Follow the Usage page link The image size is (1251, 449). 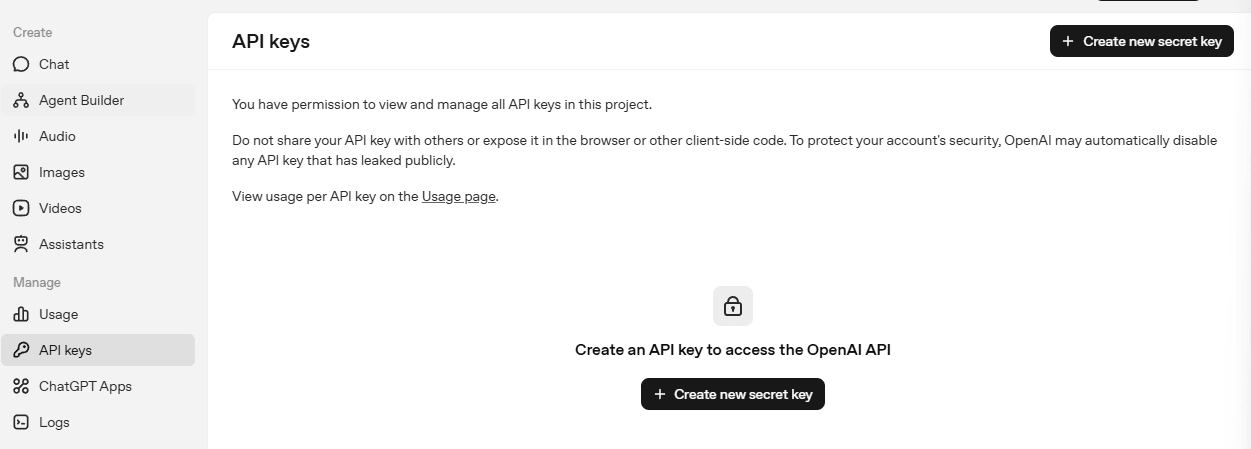click(x=458, y=196)
